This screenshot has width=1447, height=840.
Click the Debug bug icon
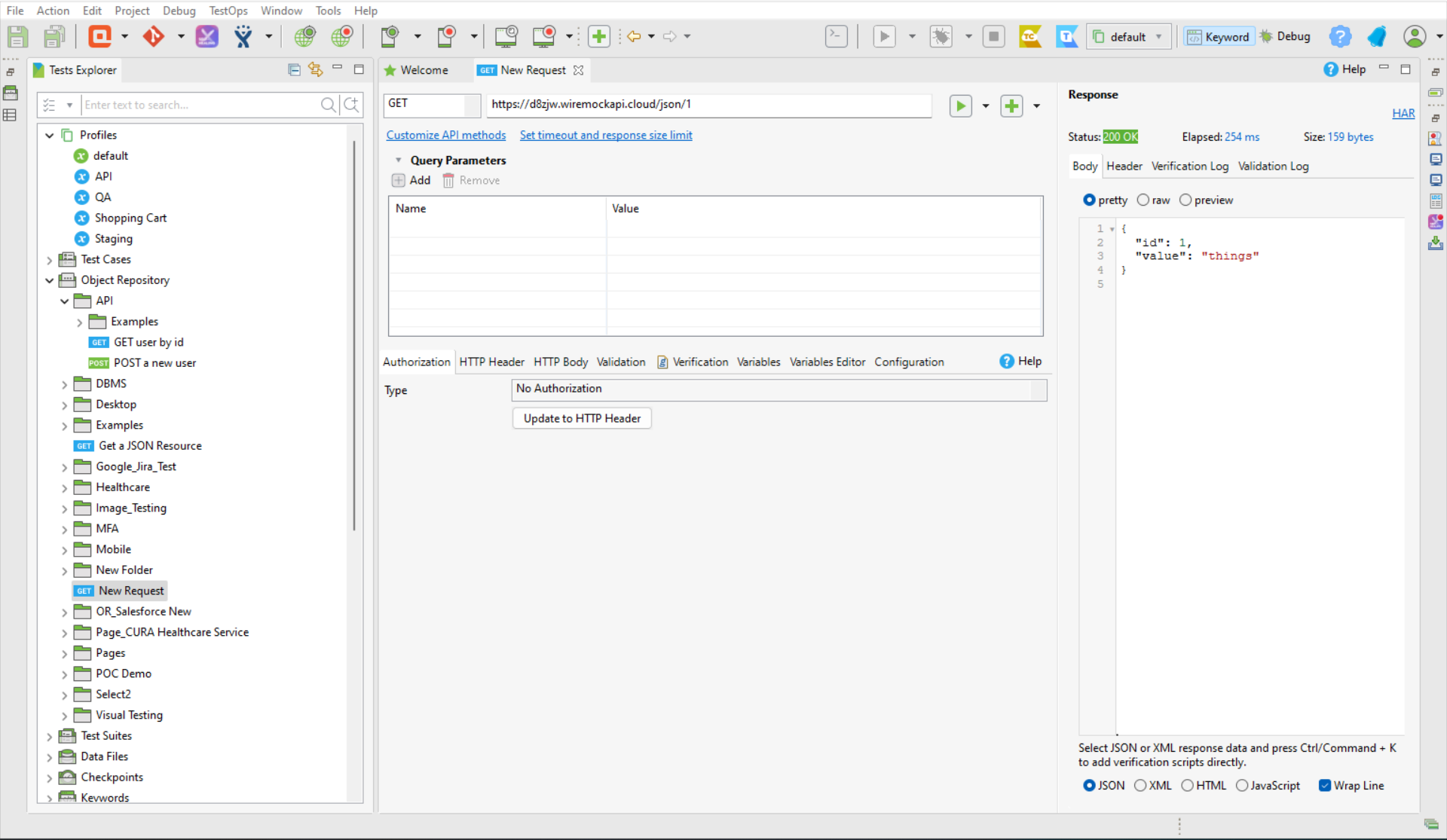pyautogui.click(x=941, y=36)
